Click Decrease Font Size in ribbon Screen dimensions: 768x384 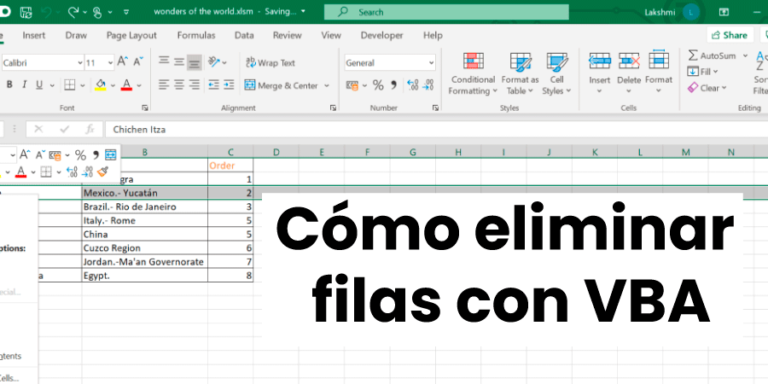pos(138,62)
